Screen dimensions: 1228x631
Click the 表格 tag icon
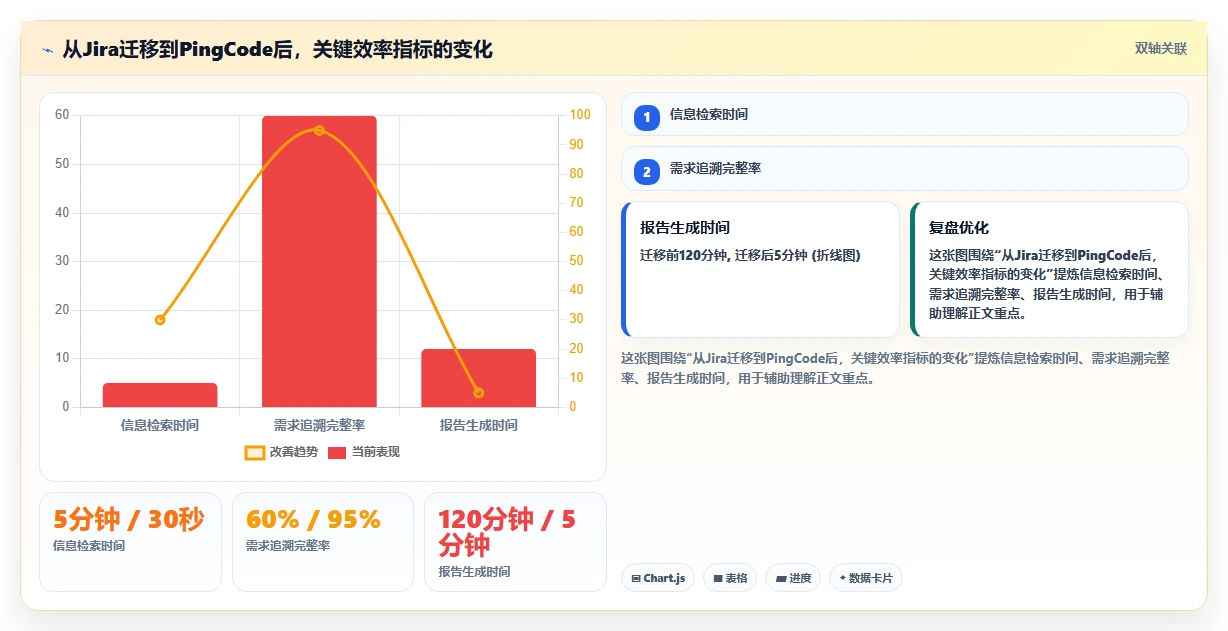coord(717,579)
